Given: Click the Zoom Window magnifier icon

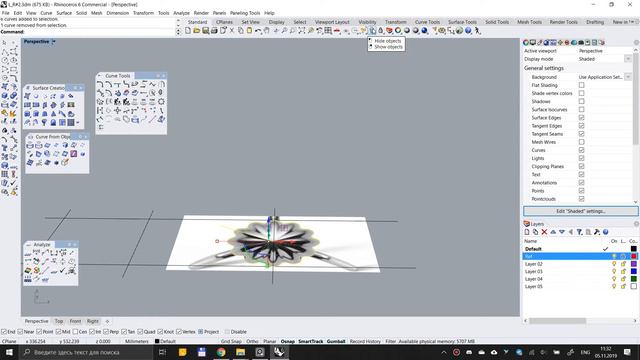Looking at the screenshot, I should coord(293,31).
